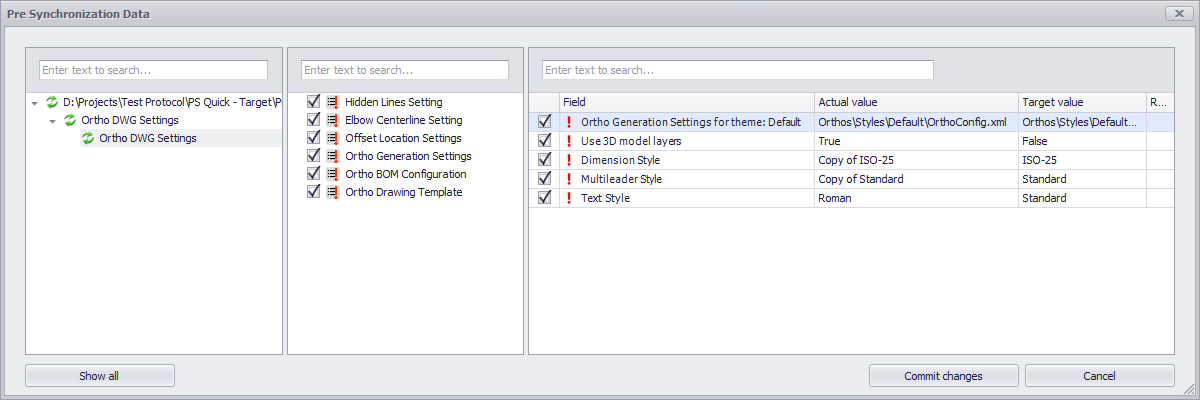Image resolution: width=1200 pixels, height=400 pixels.
Task: Click list icon beside Ortho Drawing Template
Action: click(332, 192)
